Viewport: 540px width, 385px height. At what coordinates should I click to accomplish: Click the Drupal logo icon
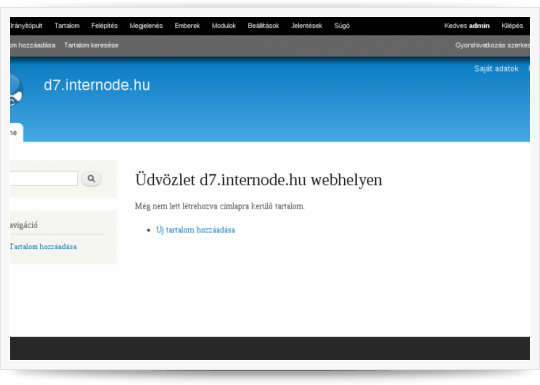click(x=16, y=91)
